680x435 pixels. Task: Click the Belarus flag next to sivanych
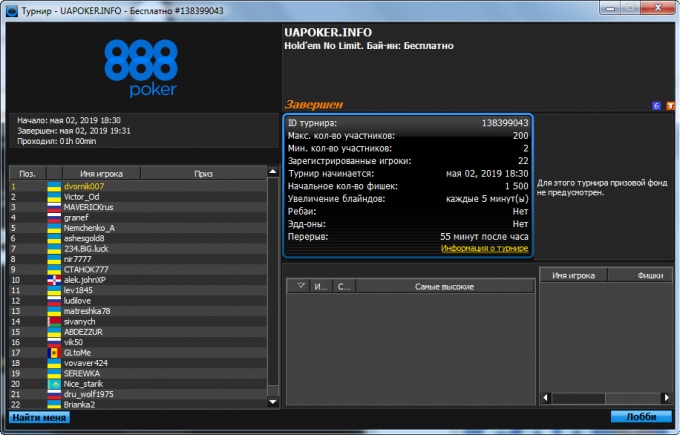[54, 322]
